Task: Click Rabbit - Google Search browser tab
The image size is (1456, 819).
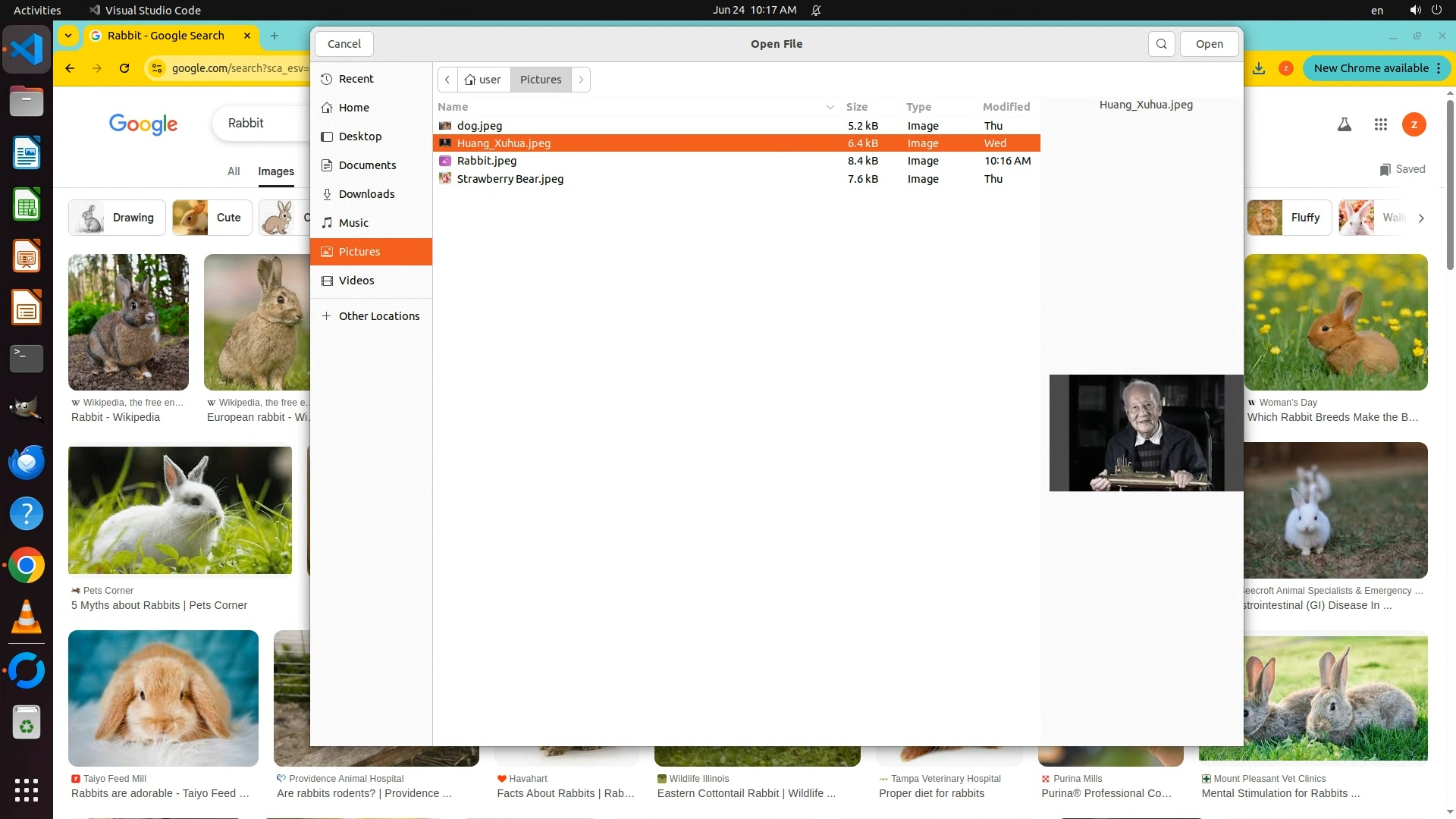Action: [x=166, y=36]
